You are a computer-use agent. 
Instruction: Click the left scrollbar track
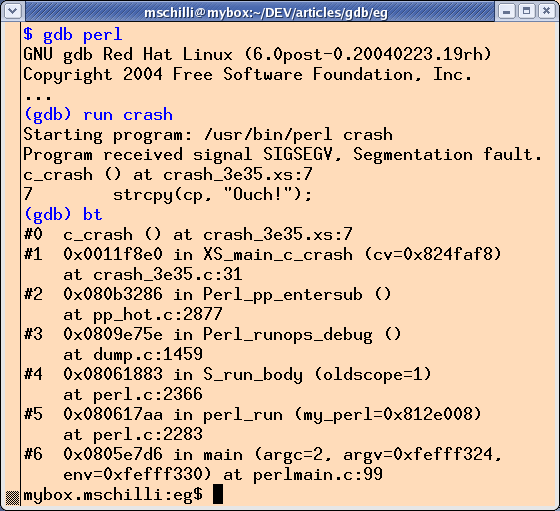12,255
